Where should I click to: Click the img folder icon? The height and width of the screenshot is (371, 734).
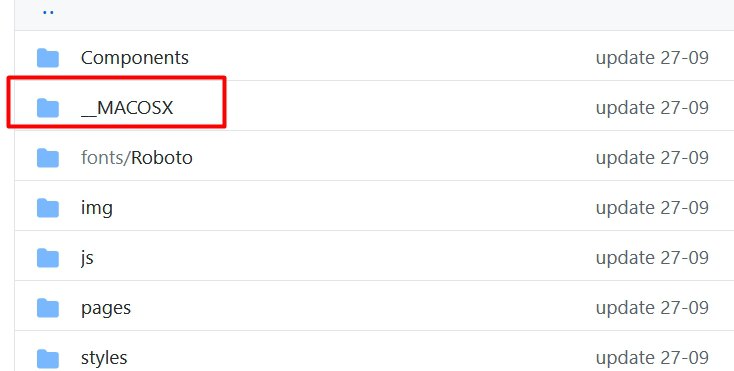tap(48, 208)
